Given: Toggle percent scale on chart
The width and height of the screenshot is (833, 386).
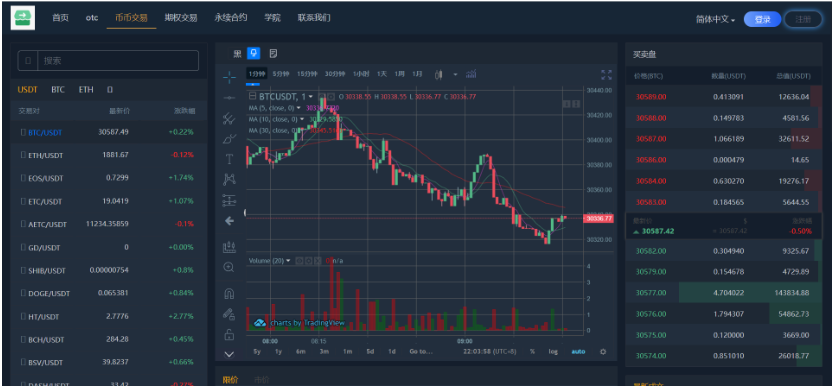Looking at the screenshot, I should pyautogui.click(x=532, y=351).
